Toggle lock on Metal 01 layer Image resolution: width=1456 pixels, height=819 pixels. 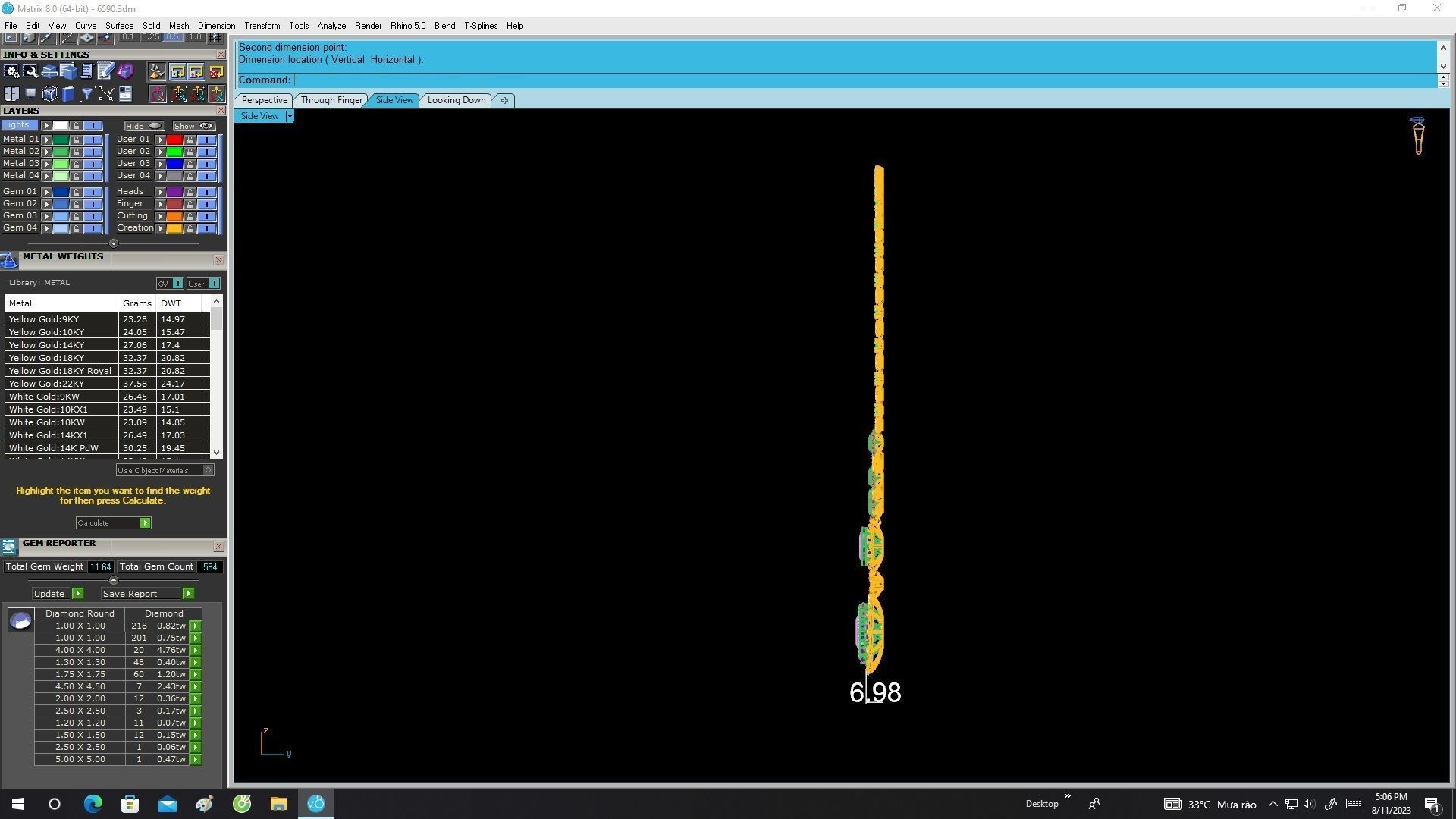click(x=76, y=140)
